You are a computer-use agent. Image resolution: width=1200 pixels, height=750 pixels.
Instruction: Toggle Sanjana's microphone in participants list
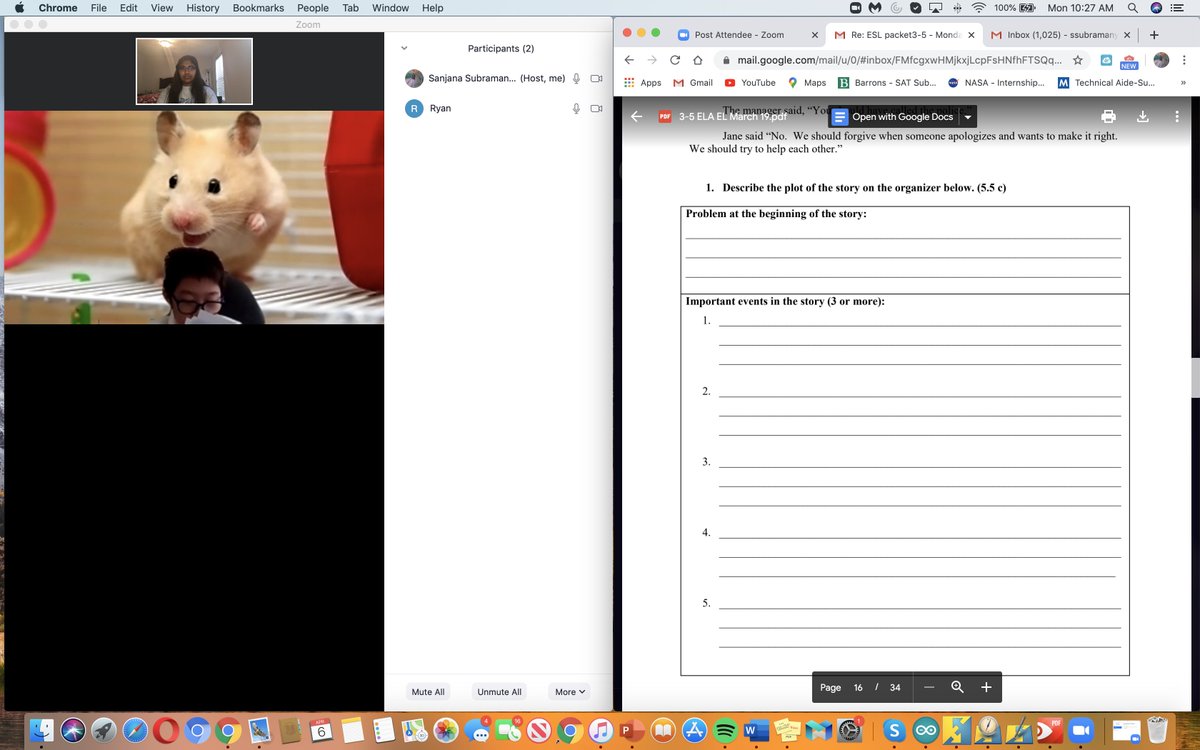coord(577,78)
